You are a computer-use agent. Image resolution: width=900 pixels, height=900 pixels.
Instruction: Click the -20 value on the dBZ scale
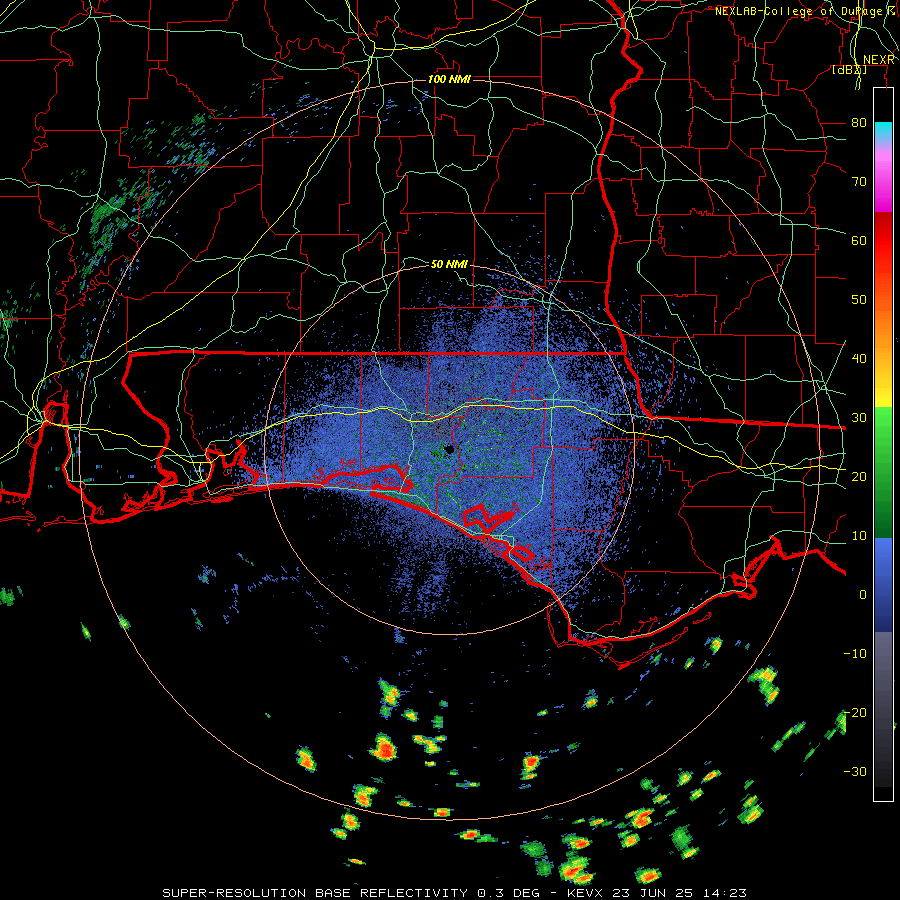pos(855,713)
